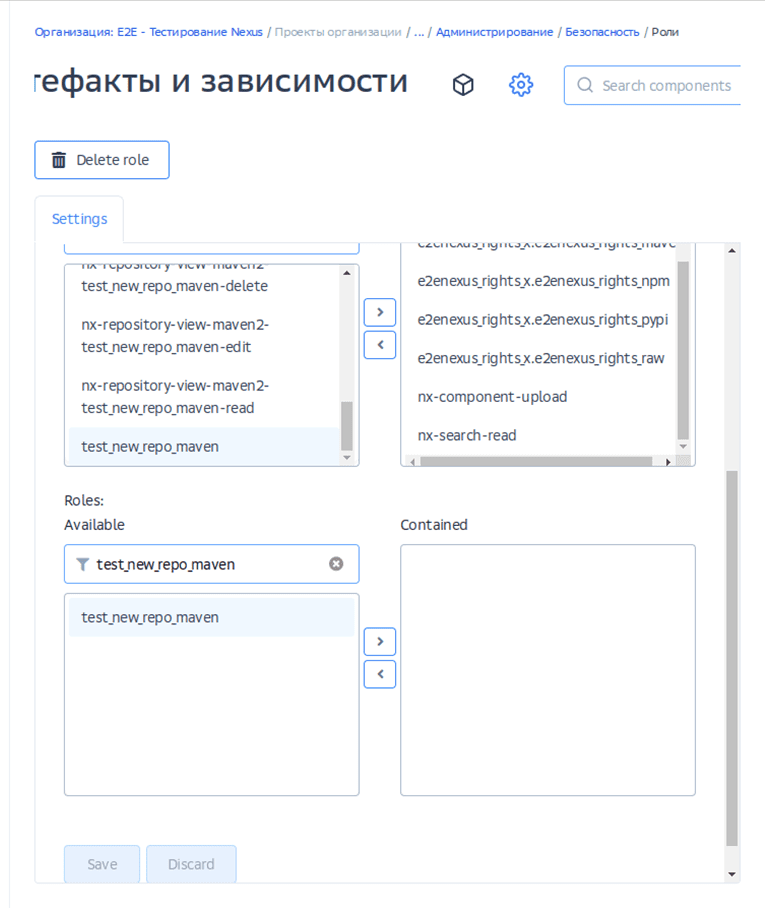The height and width of the screenshot is (908, 765).
Task: Remove selected privilege with the left arrow button
Action: tap(380, 345)
